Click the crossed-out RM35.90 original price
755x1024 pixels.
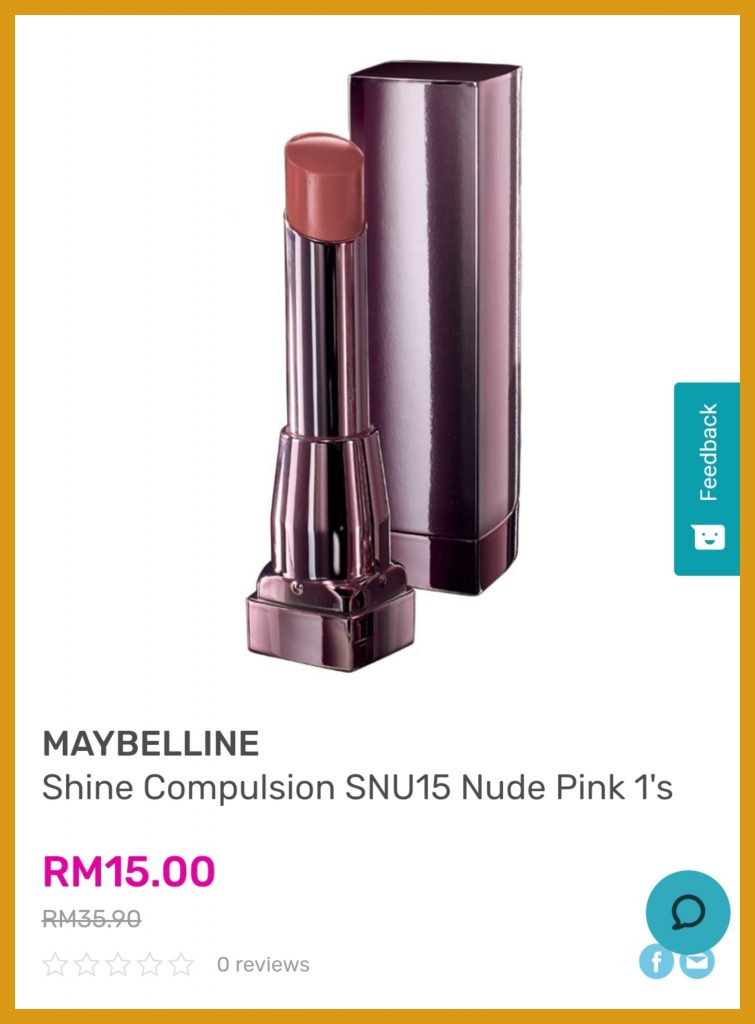91,919
